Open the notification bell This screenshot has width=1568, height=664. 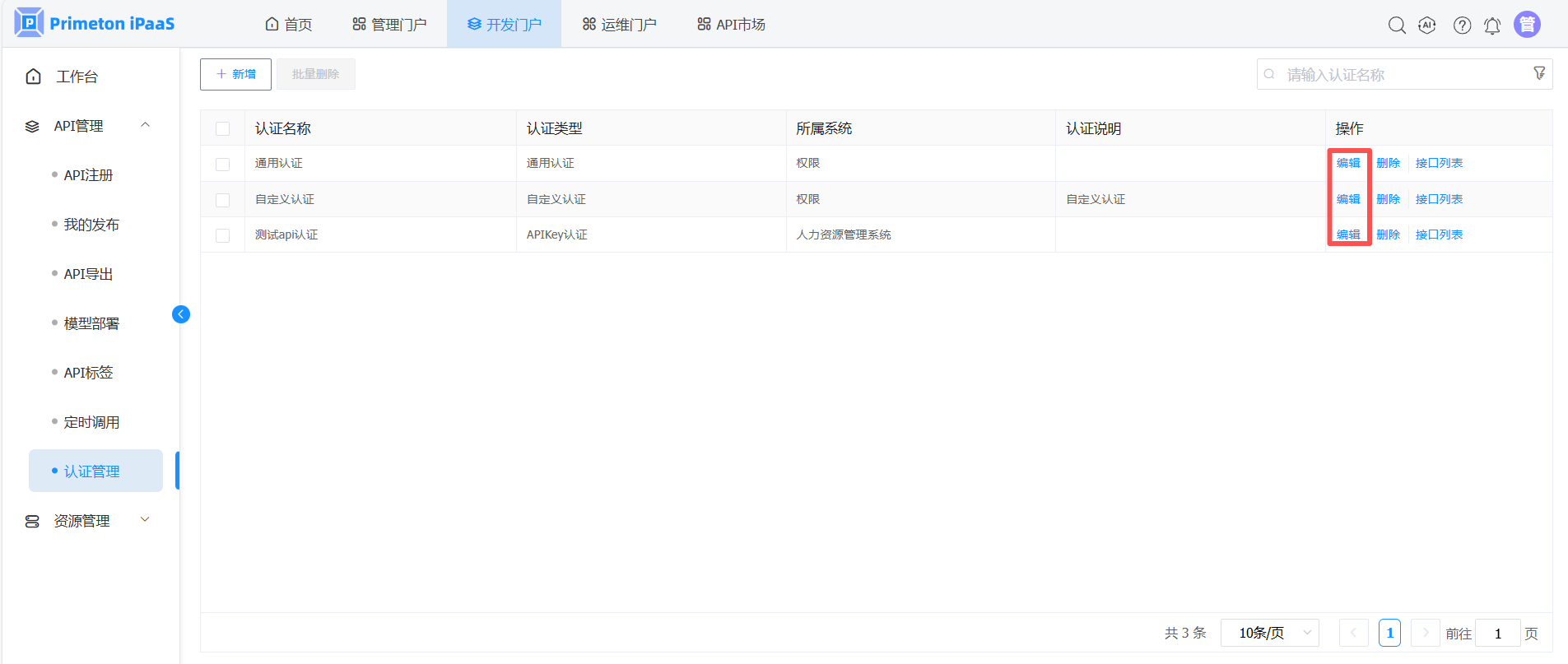click(1492, 26)
